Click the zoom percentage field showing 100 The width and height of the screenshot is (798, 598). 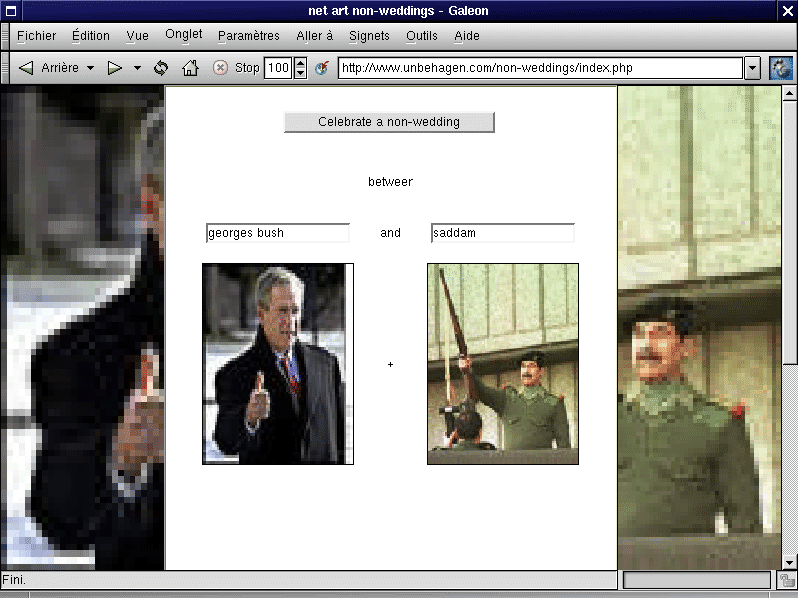pyautogui.click(x=278, y=68)
